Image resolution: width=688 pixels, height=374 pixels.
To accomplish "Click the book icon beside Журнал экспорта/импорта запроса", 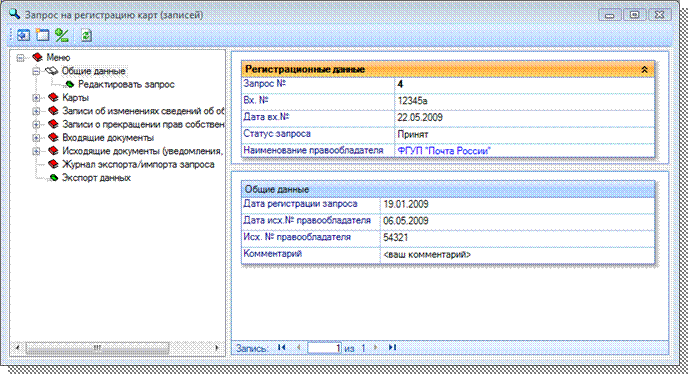I will (53, 164).
